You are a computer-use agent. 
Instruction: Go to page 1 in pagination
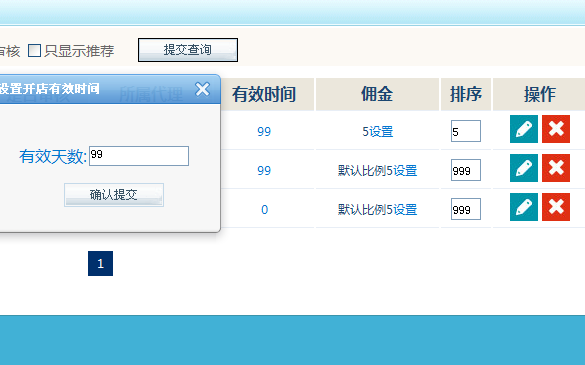click(100, 263)
